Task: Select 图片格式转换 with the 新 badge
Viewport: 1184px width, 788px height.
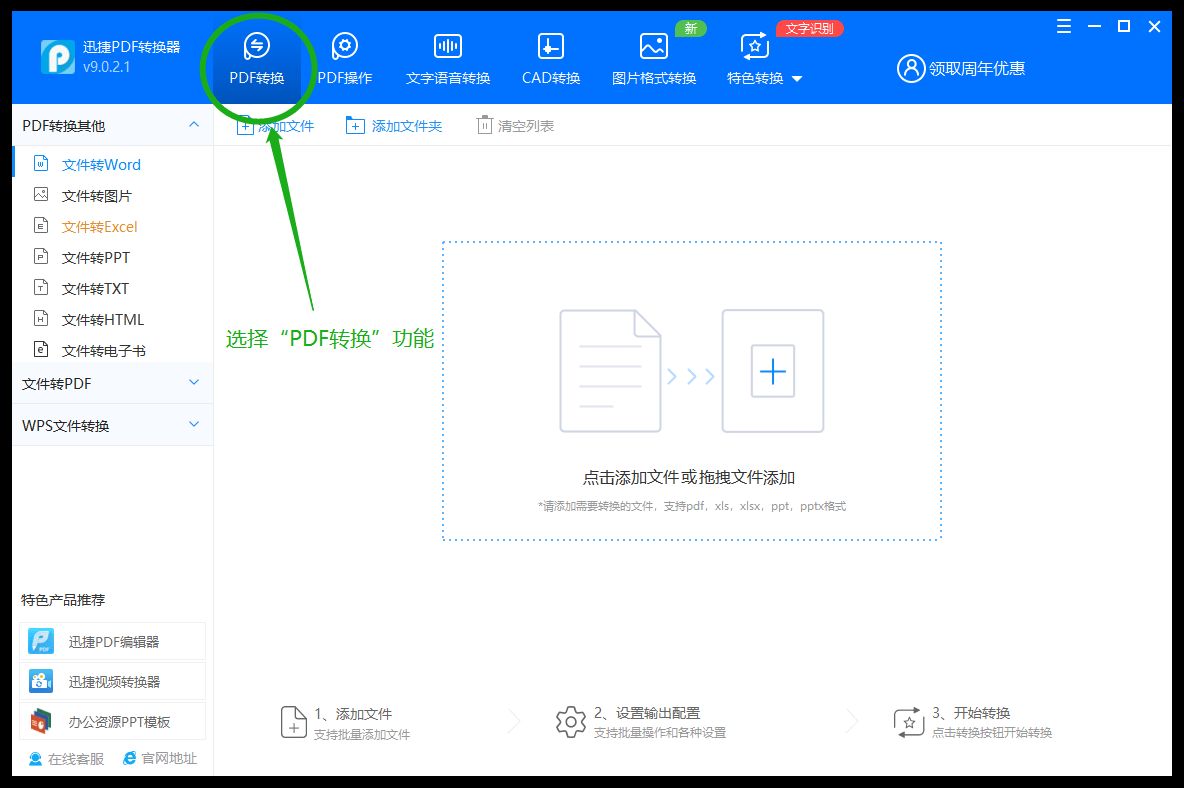Action: (654, 55)
